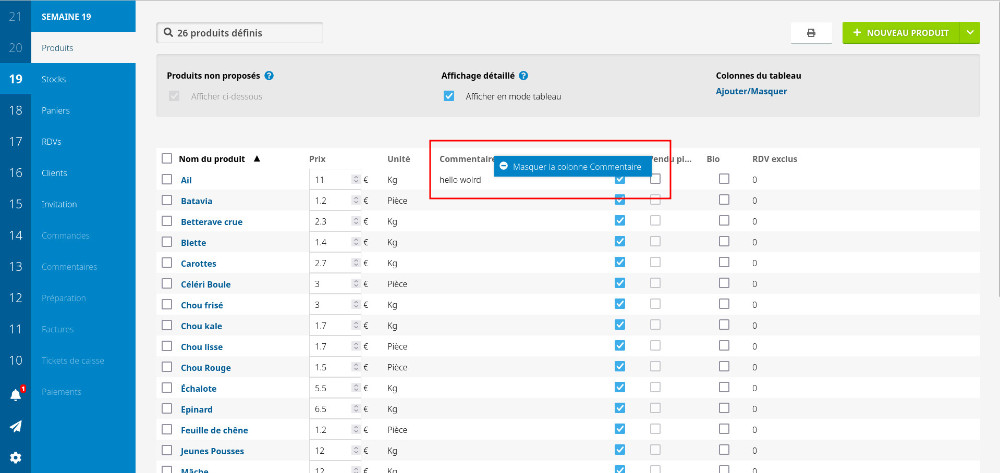Check the select-all products checkbox in header

(x=167, y=158)
